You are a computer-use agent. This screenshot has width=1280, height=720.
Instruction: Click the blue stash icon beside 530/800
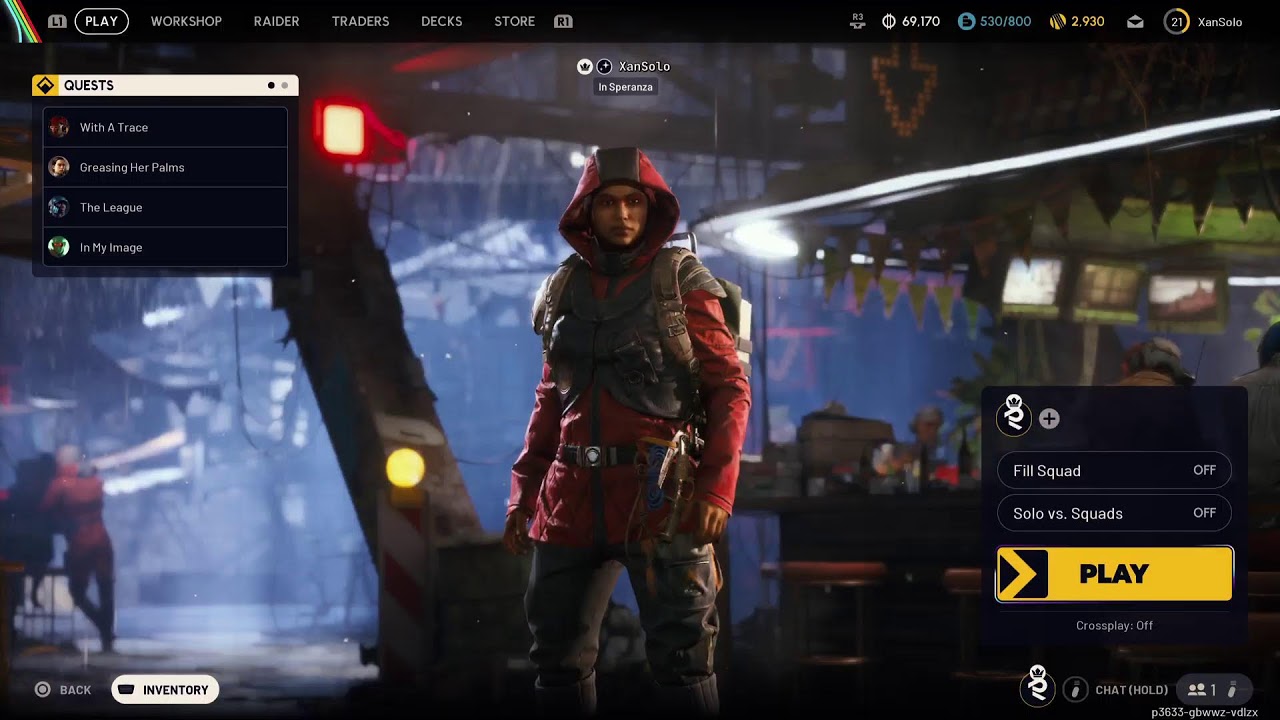point(965,21)
